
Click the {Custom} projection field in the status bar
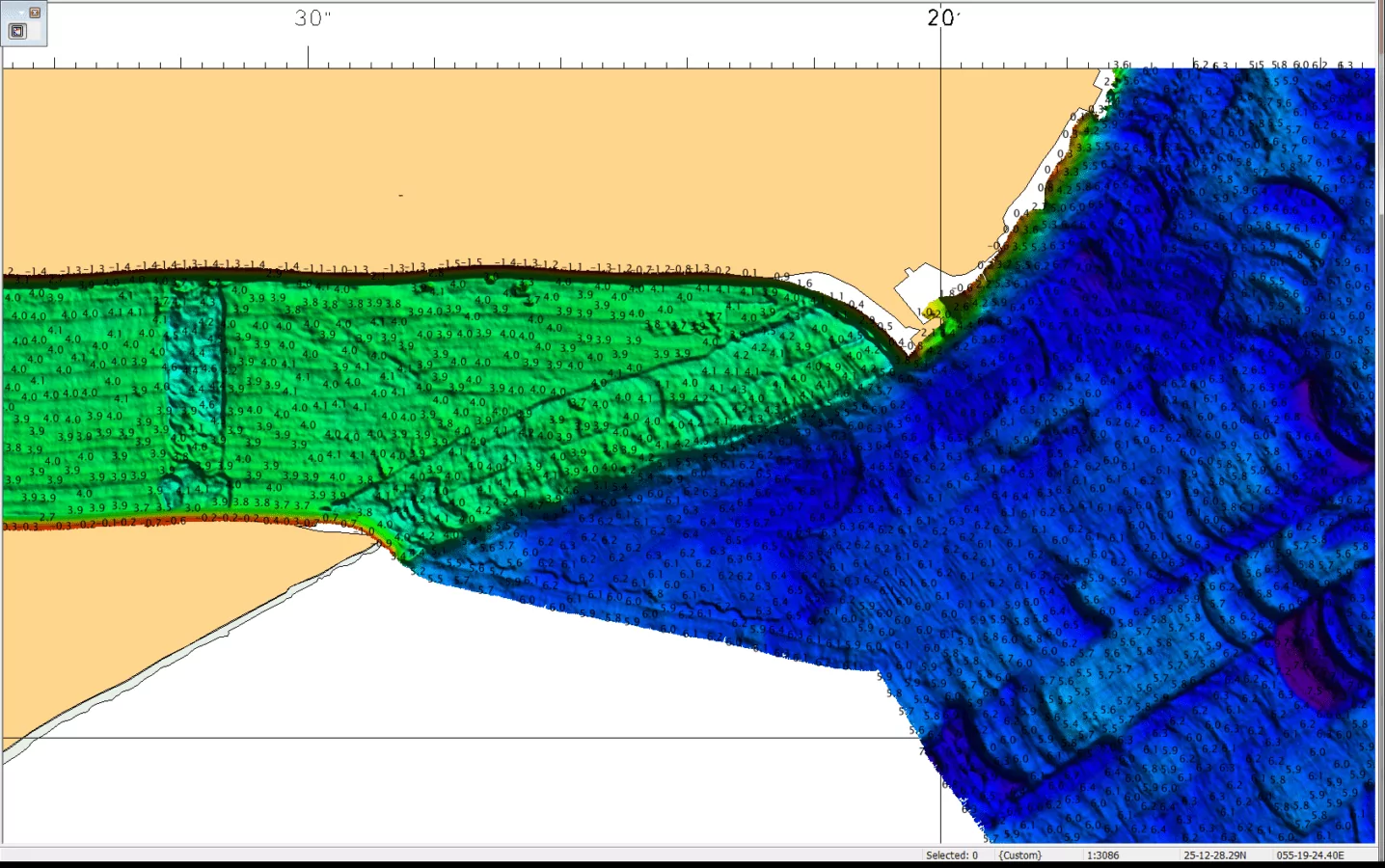1018,855
